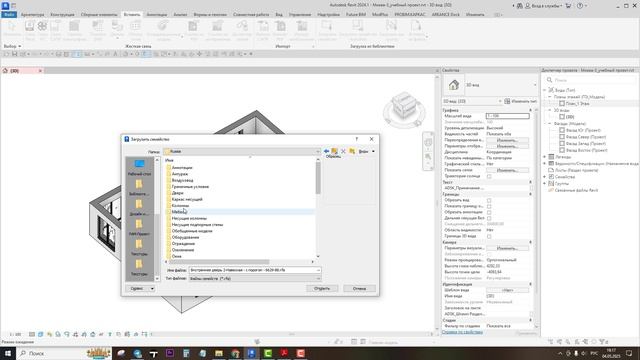The height and width of the screenshot is (360, 640).
Task: Open the Управление ribbon tab
Action: [300, 15]
